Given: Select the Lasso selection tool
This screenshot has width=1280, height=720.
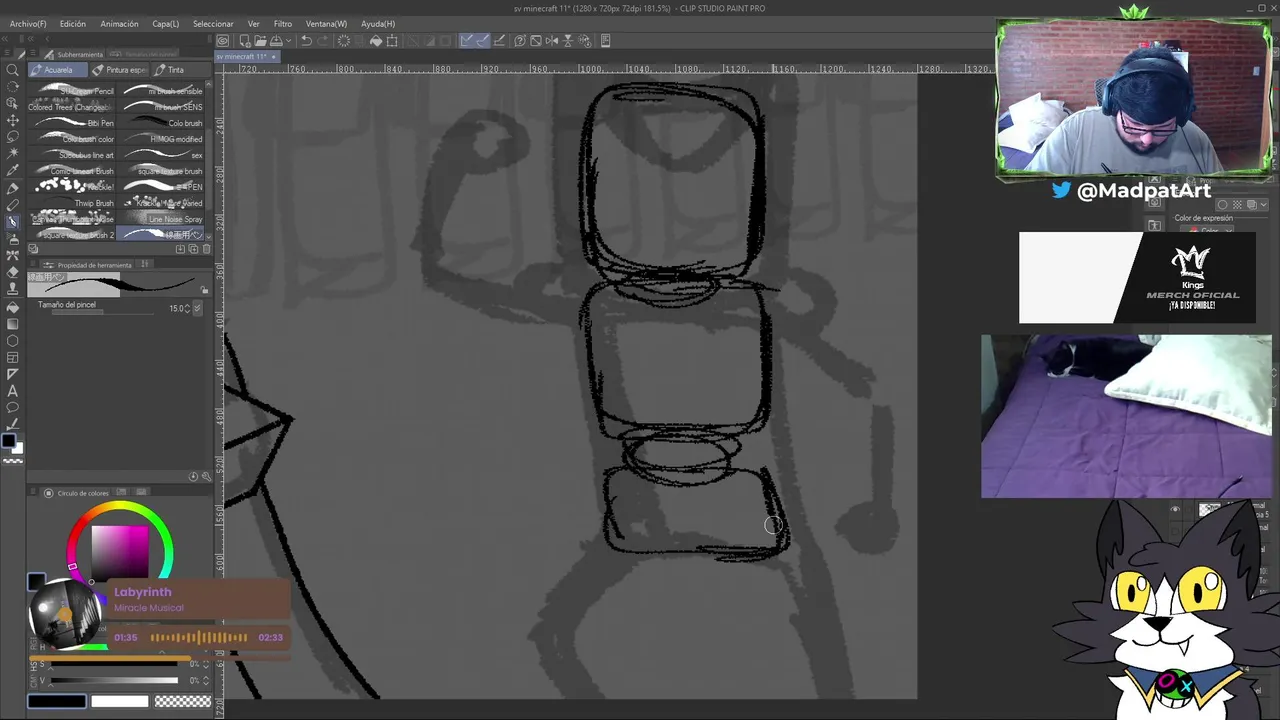Looking at the screenshot, I should point(13,137).
